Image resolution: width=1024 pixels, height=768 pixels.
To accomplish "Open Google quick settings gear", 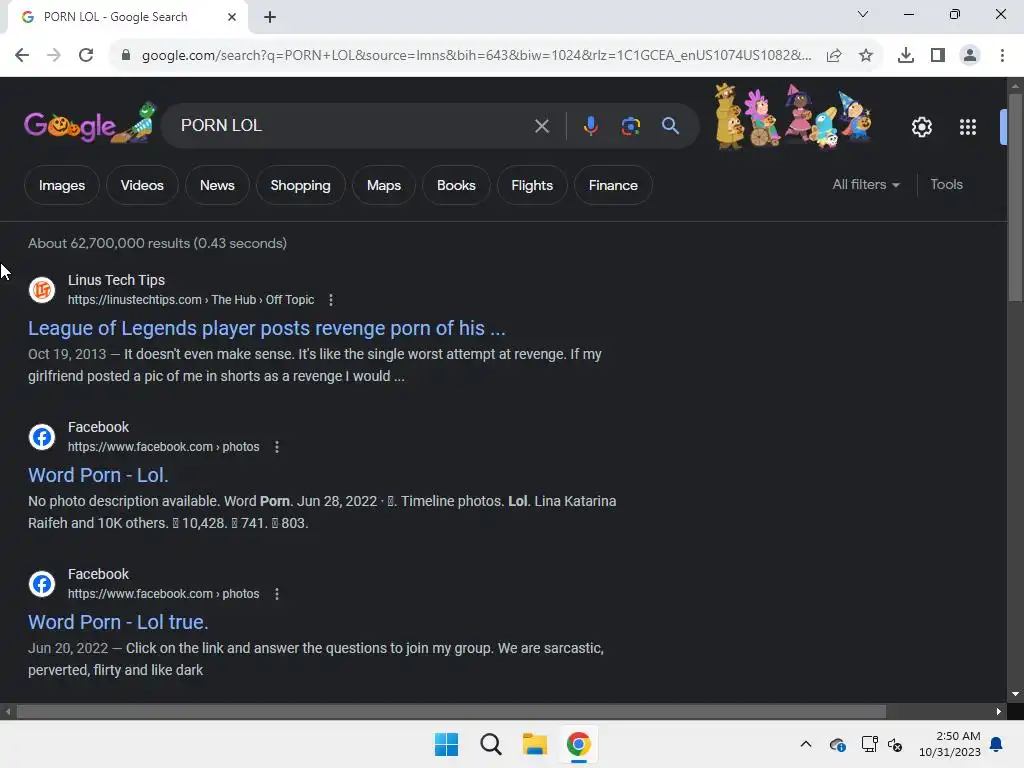I will coord(921,127).
